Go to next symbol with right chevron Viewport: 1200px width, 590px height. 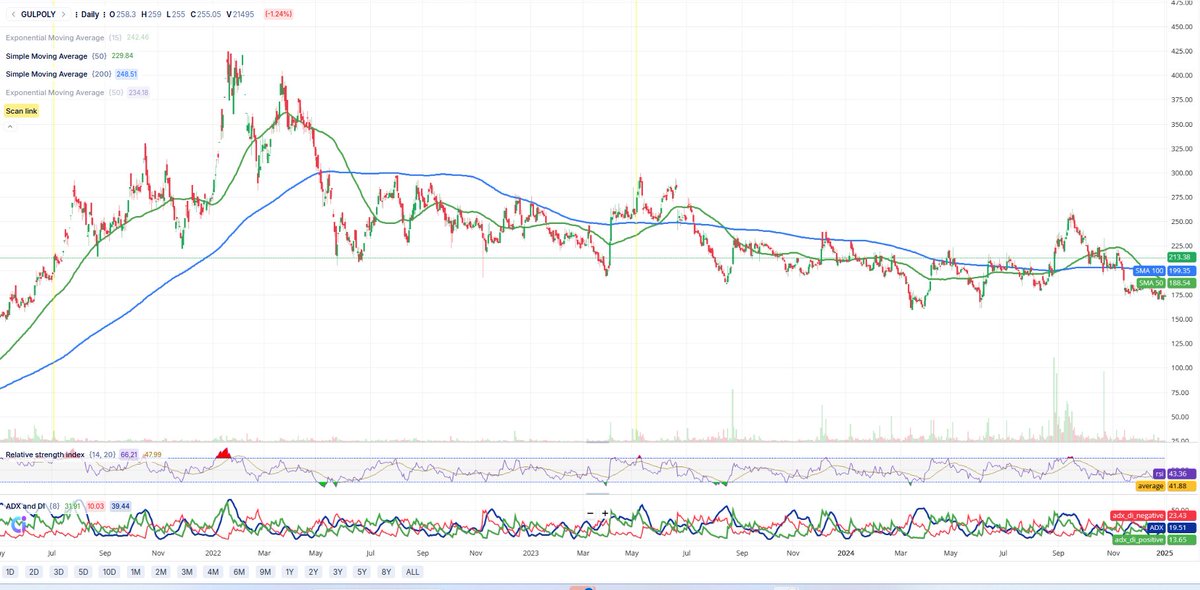click(64, 16)
